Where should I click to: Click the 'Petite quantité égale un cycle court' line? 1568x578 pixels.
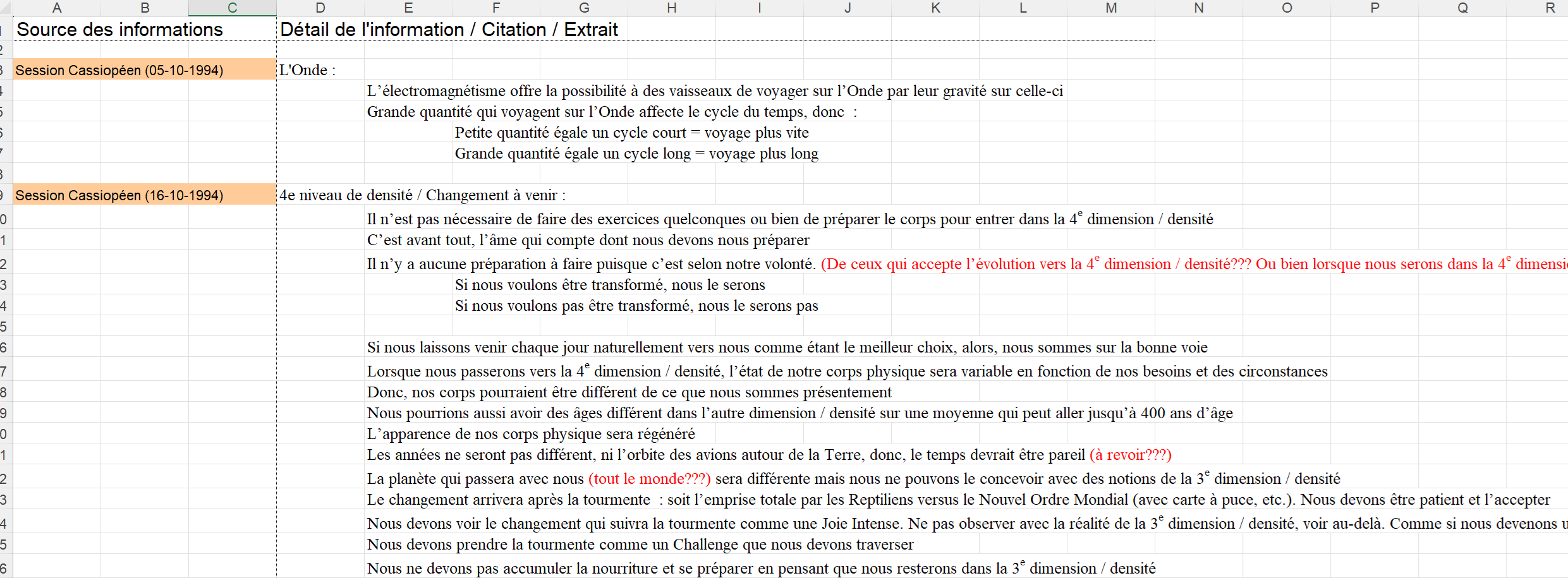pos(631,133)
